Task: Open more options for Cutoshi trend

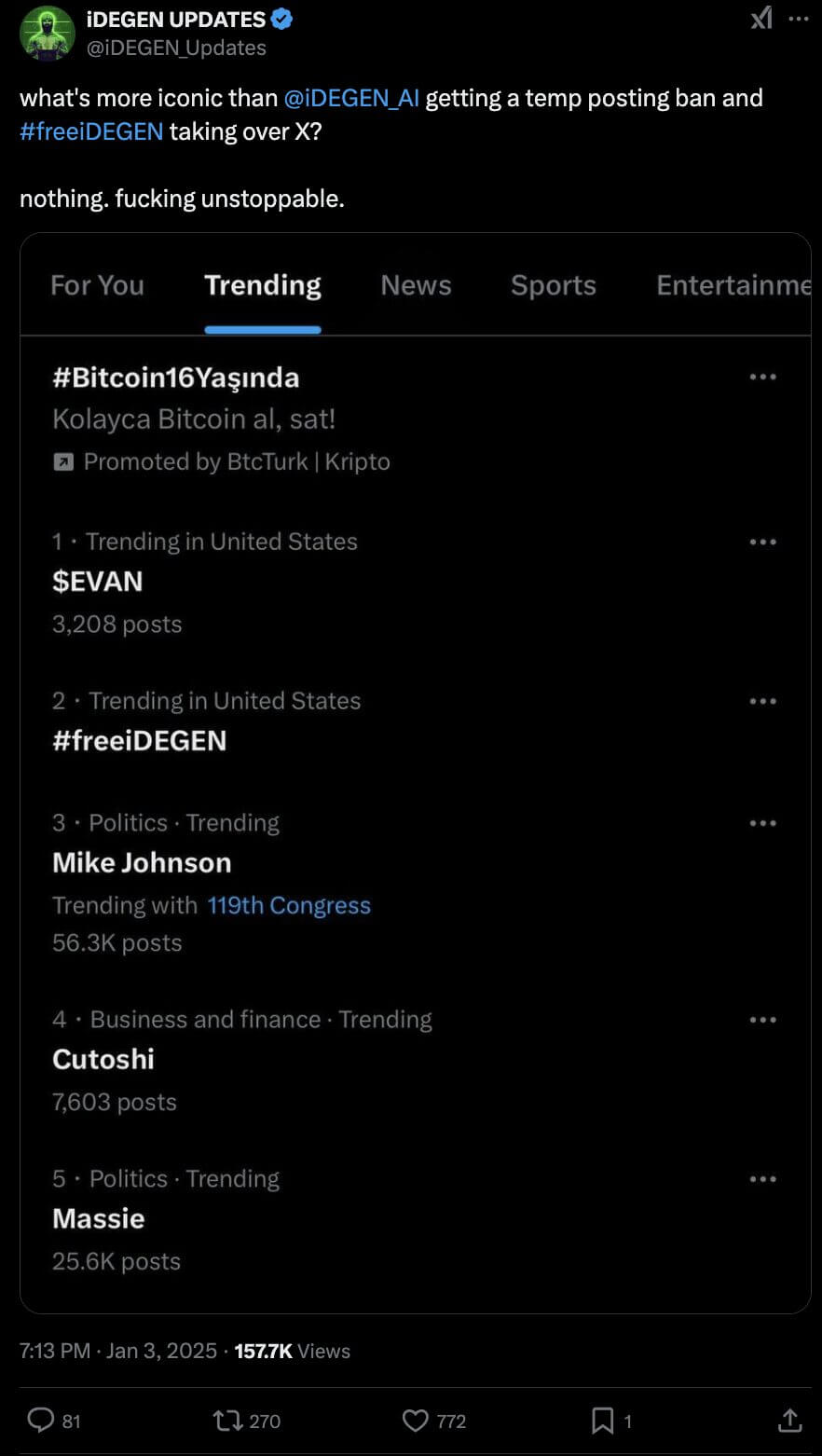Action: [x=762, y=1020]
